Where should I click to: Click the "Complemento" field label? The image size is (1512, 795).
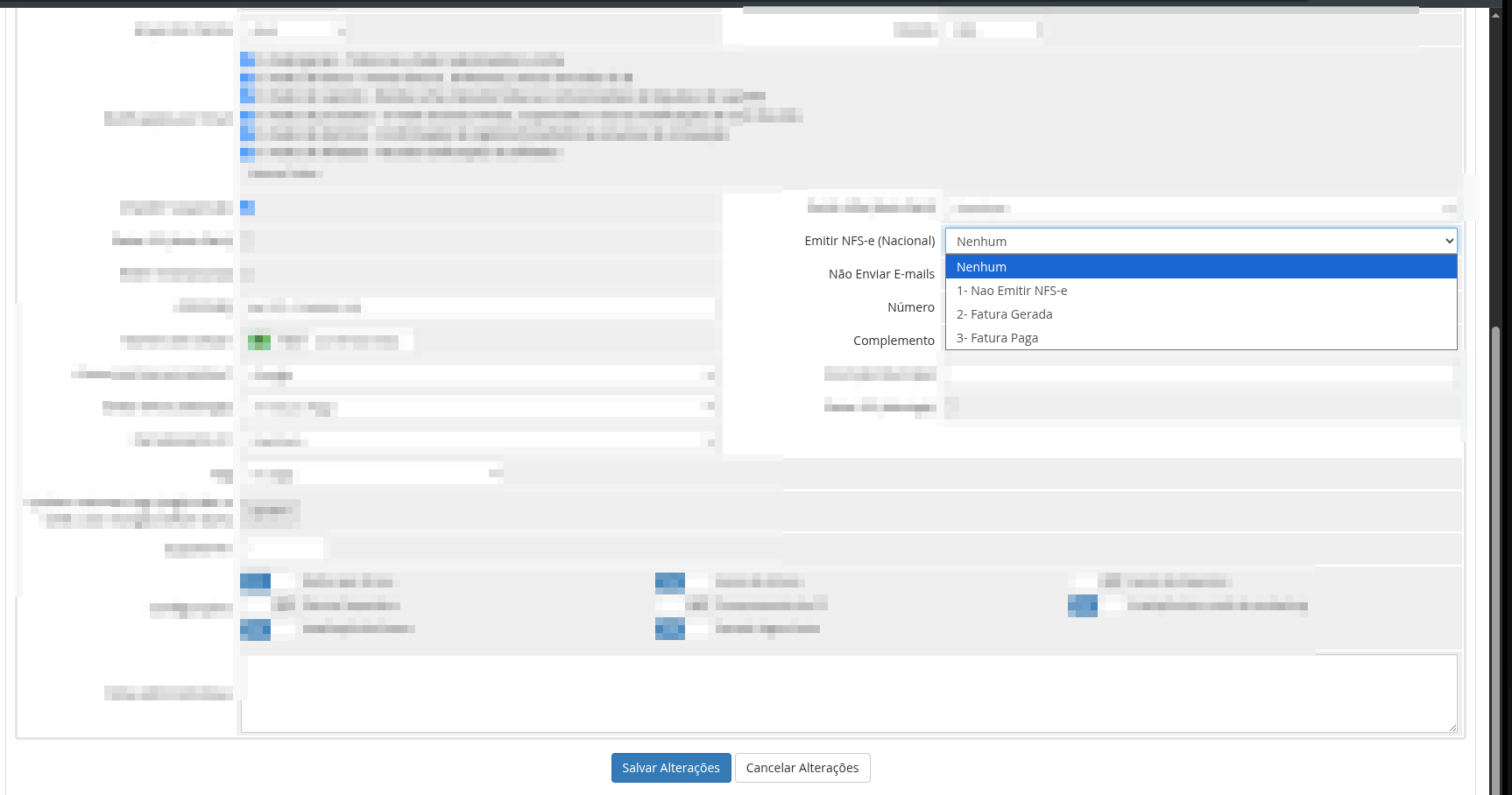click(x=893, y=341)
